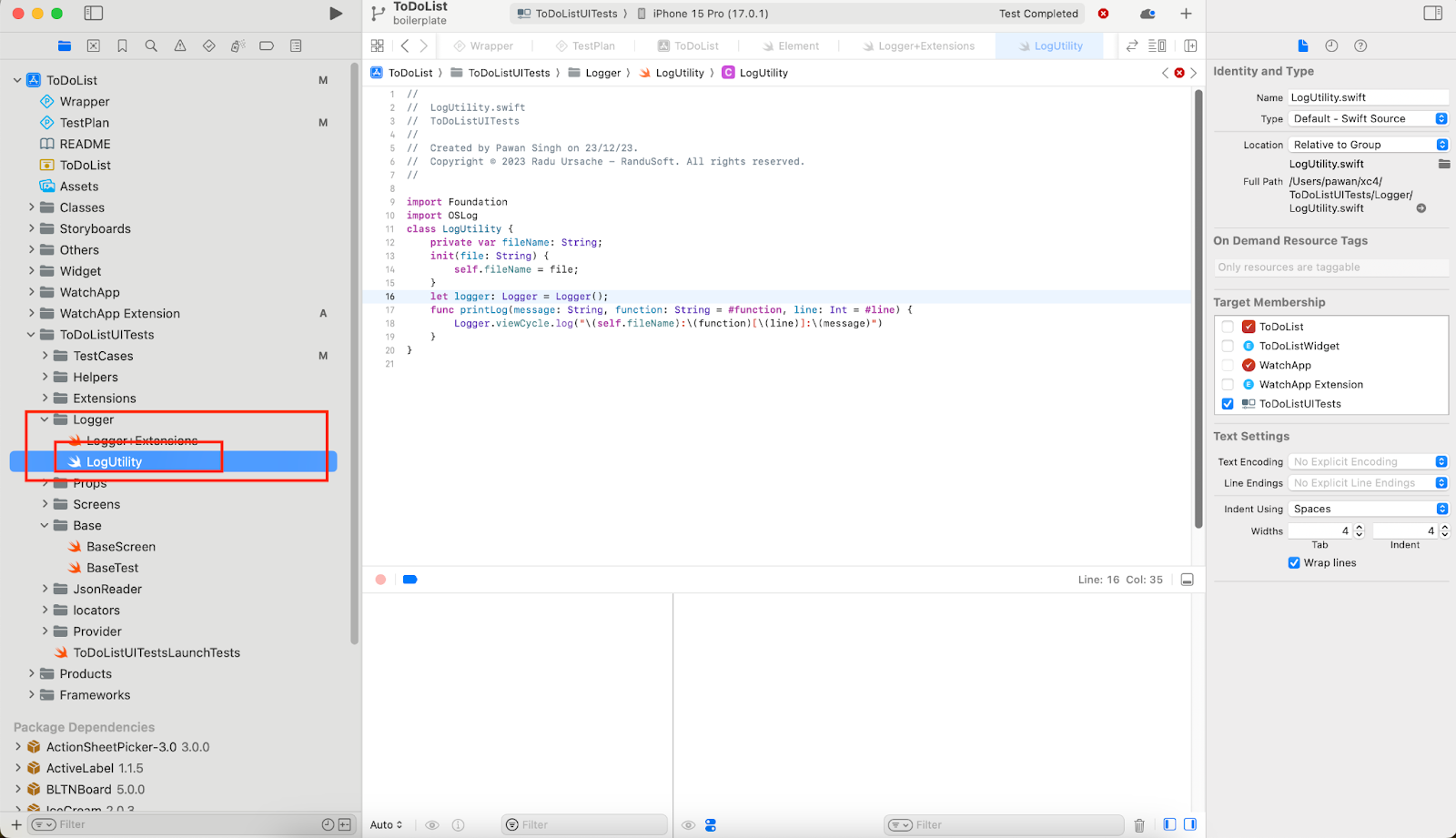This screenshot has height=838, width=1456.
Task: Collapse the Base folder
Action: (45, 526)
